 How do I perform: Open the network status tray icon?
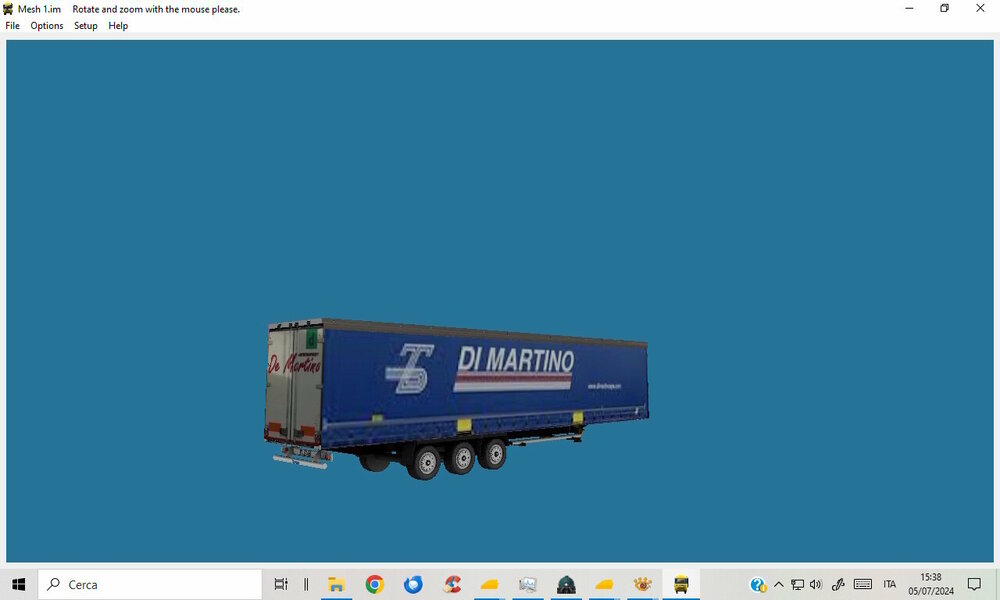(x=797, y=584)
